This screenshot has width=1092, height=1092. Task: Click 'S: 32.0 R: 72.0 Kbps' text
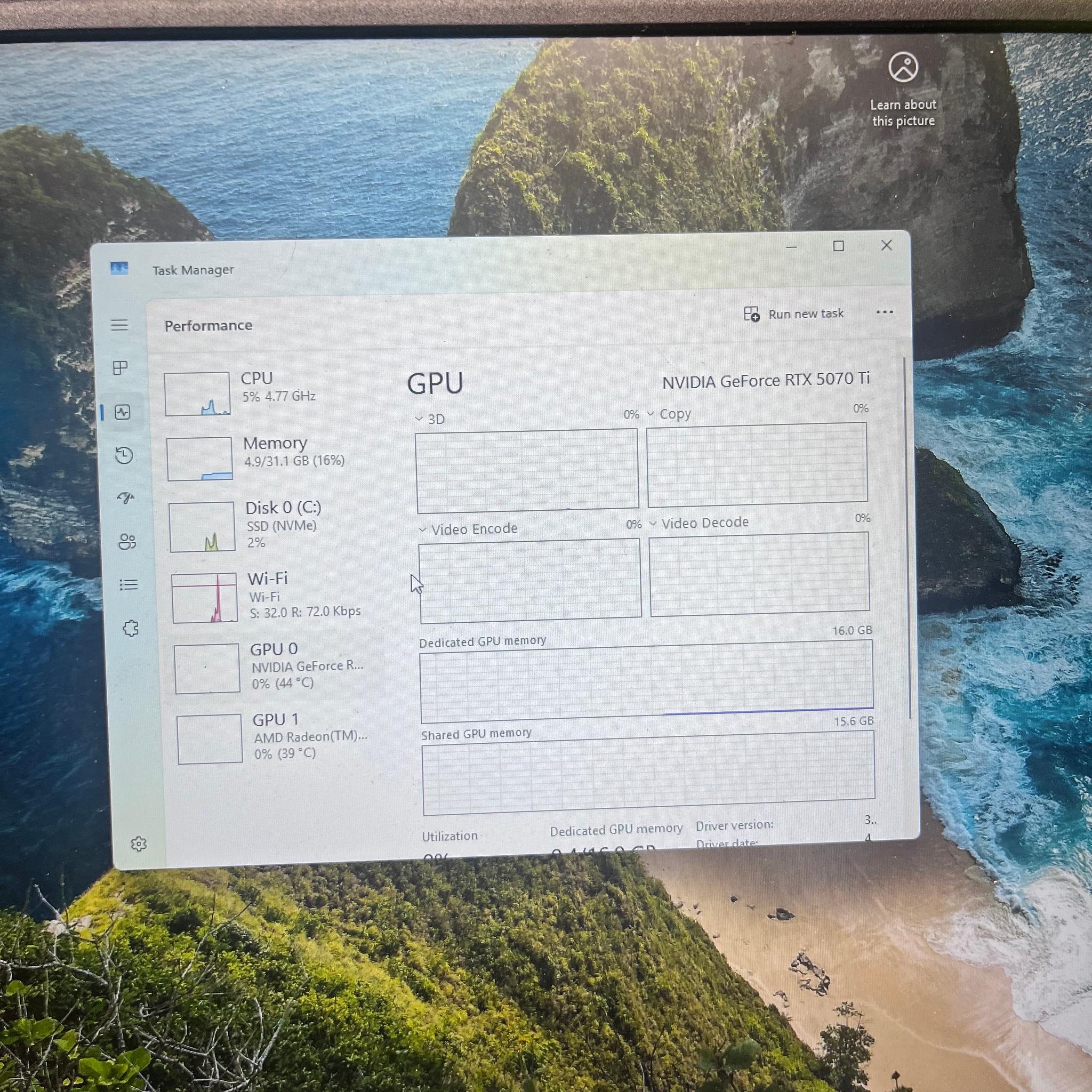click(305, 612)
